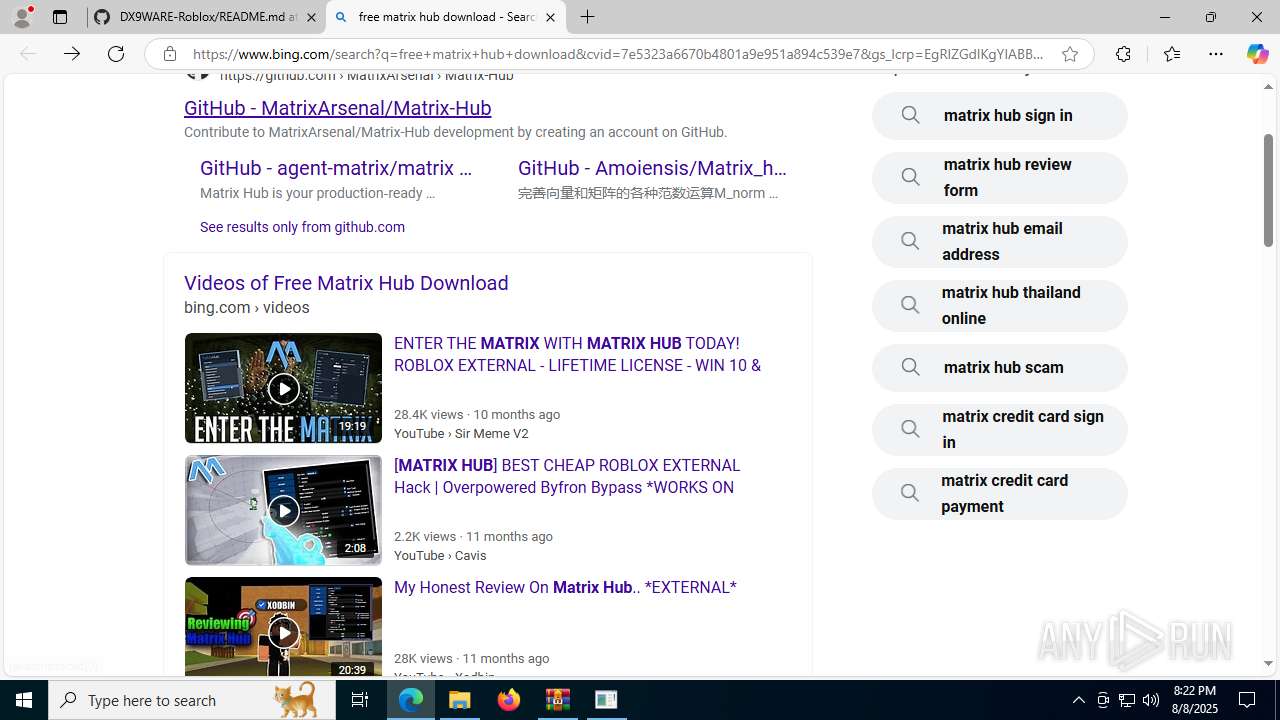This screenshot has height=720, width=1280.
Task: Open the notification center icon
Action: point(1248,700)
